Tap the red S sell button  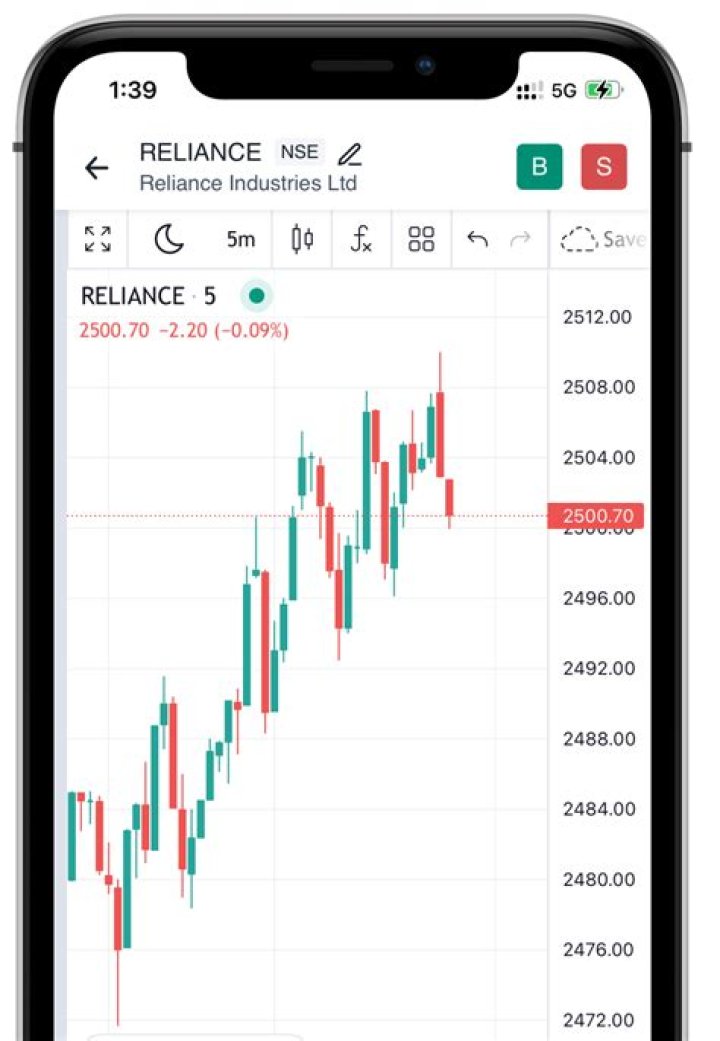pyautogui.click(x=603, y=167)
